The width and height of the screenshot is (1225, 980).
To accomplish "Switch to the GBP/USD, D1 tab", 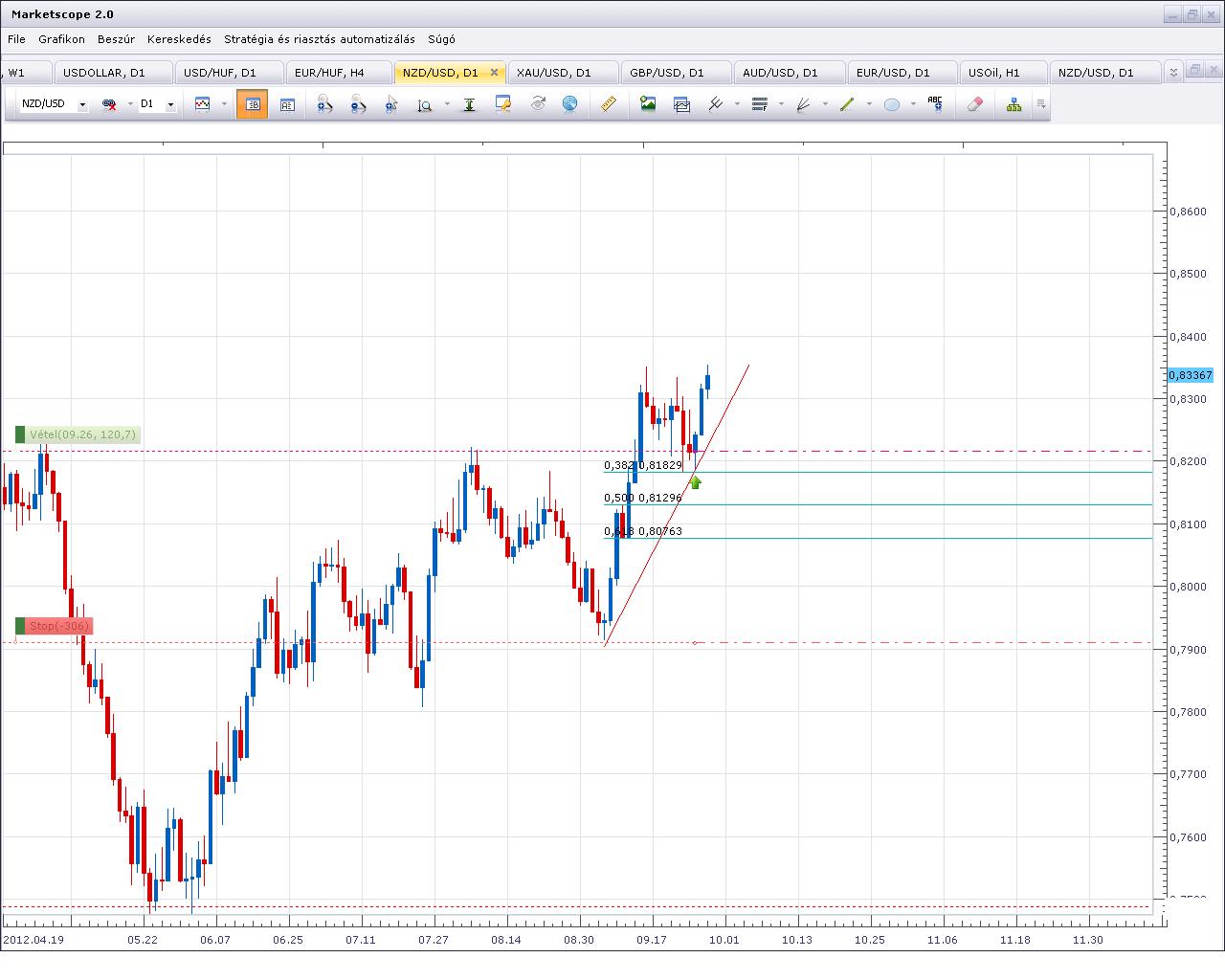I will (675, 73).
